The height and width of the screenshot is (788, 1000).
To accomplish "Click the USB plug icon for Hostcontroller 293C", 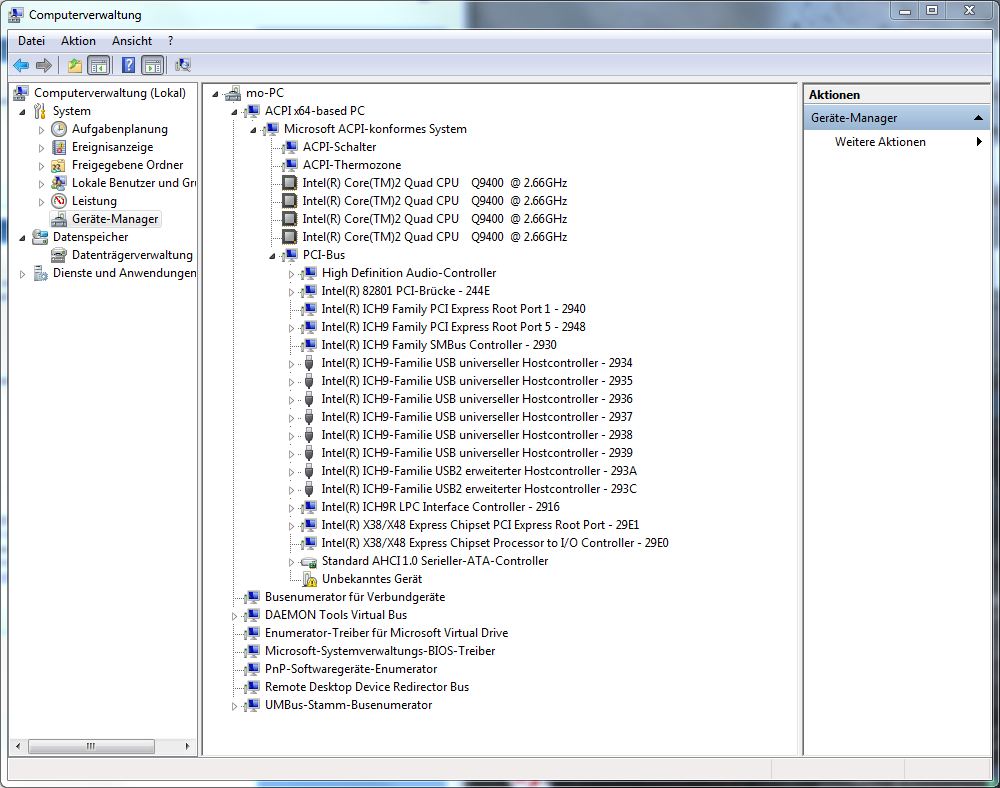I will (x=309, y=489).
